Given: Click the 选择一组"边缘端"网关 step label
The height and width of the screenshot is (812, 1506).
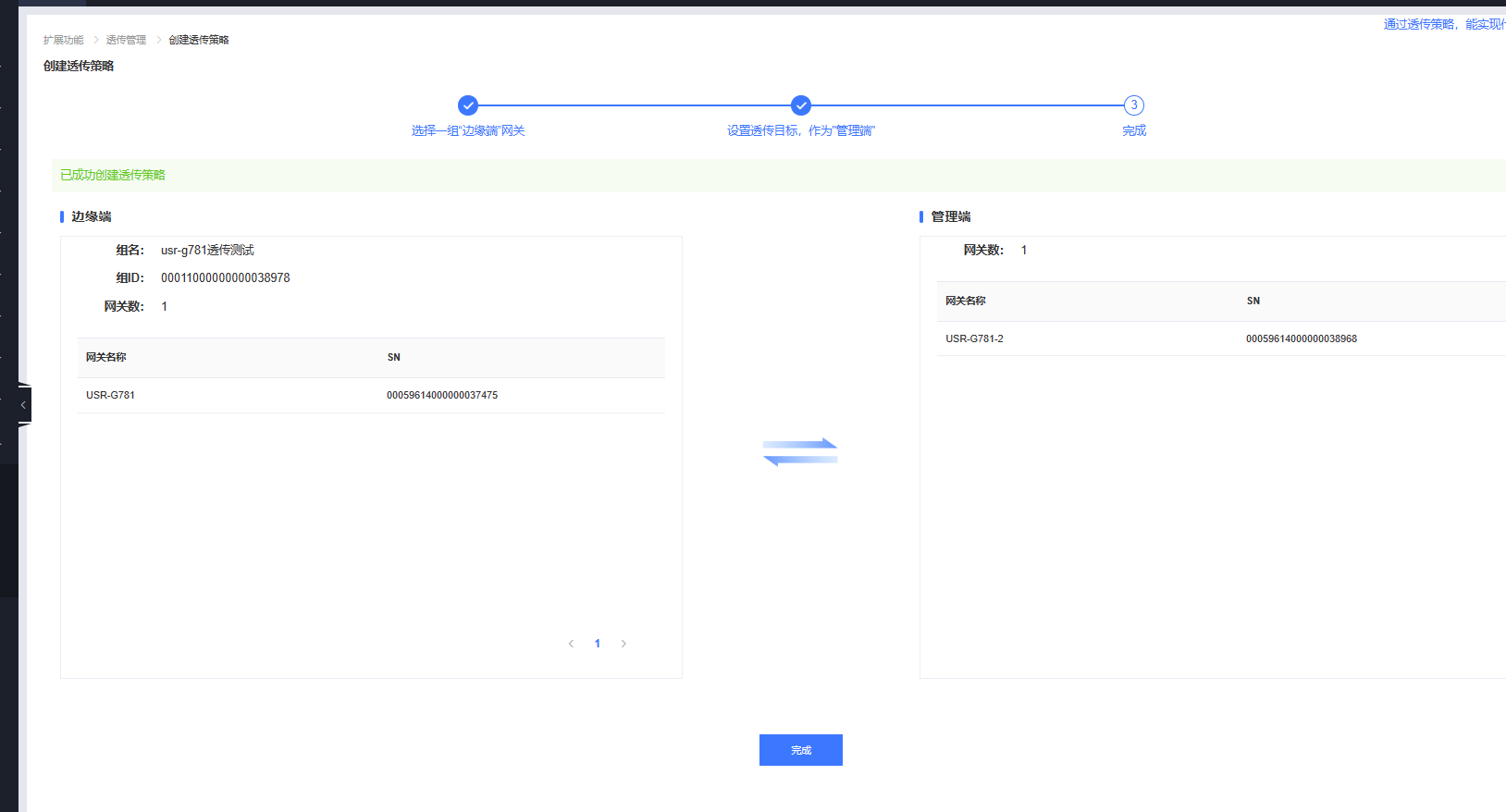Looking at the screenshot, I should (468, 130).
